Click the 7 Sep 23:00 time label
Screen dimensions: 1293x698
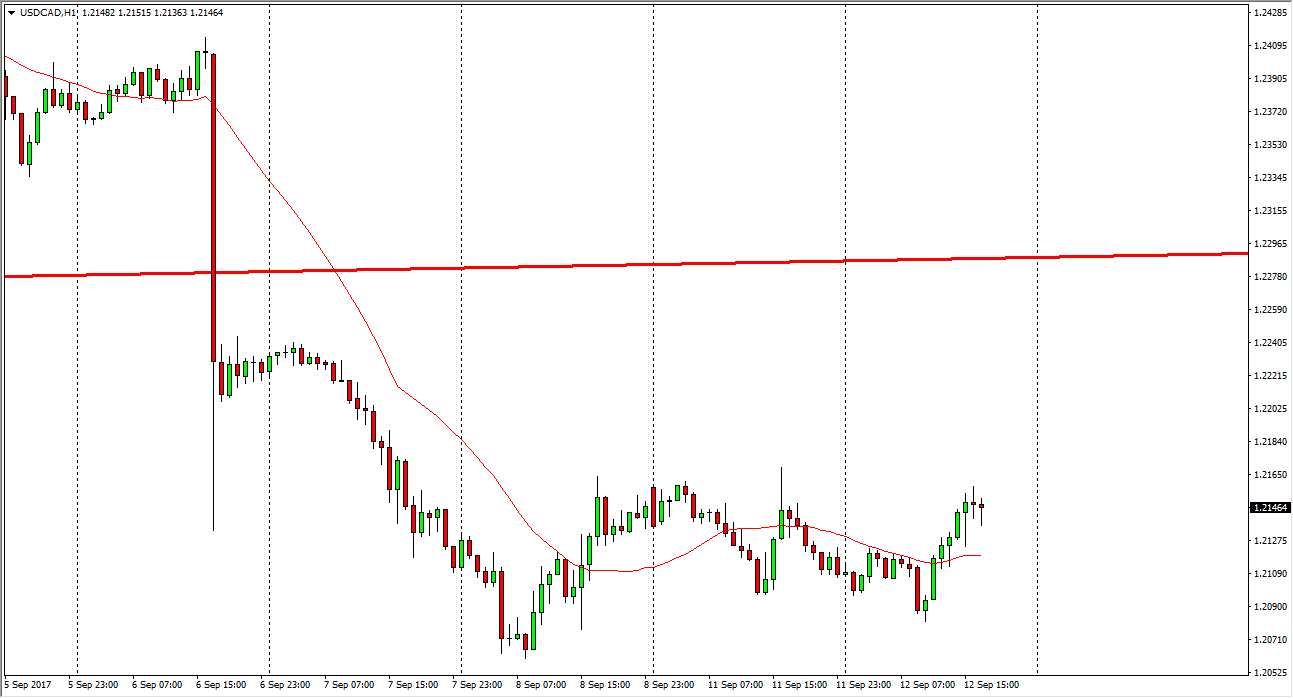coord(478,685)
